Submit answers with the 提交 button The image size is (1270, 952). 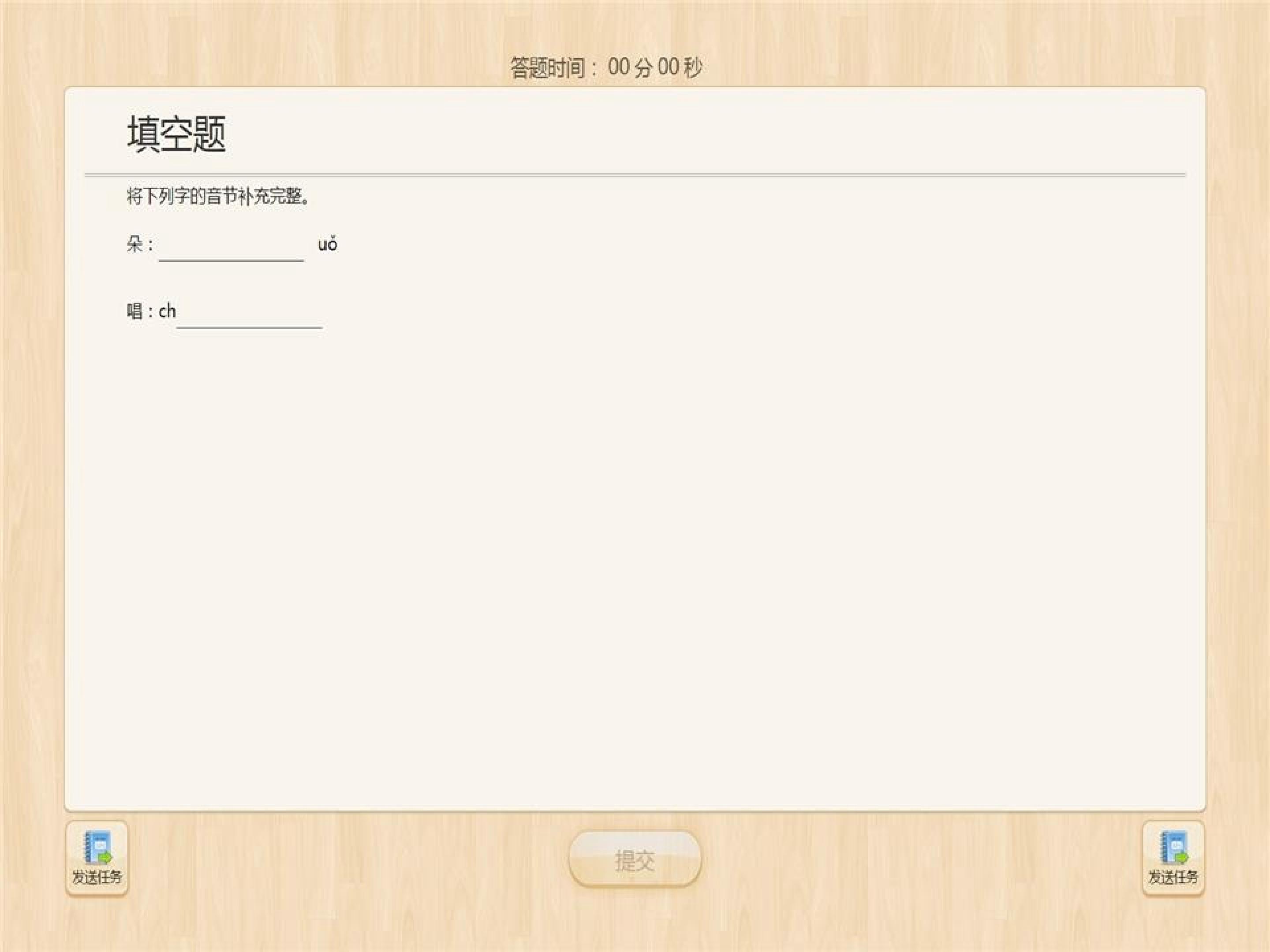pyautogui.click(x=635, y=860)
